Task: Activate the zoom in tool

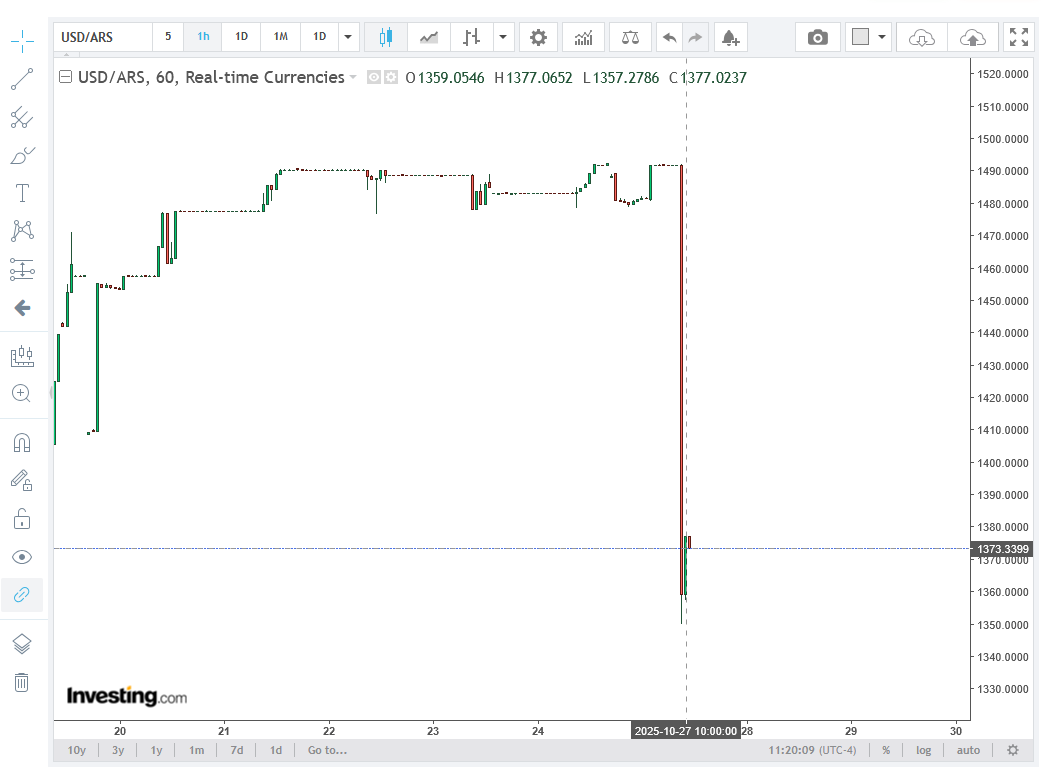Action: coord(22,394)
